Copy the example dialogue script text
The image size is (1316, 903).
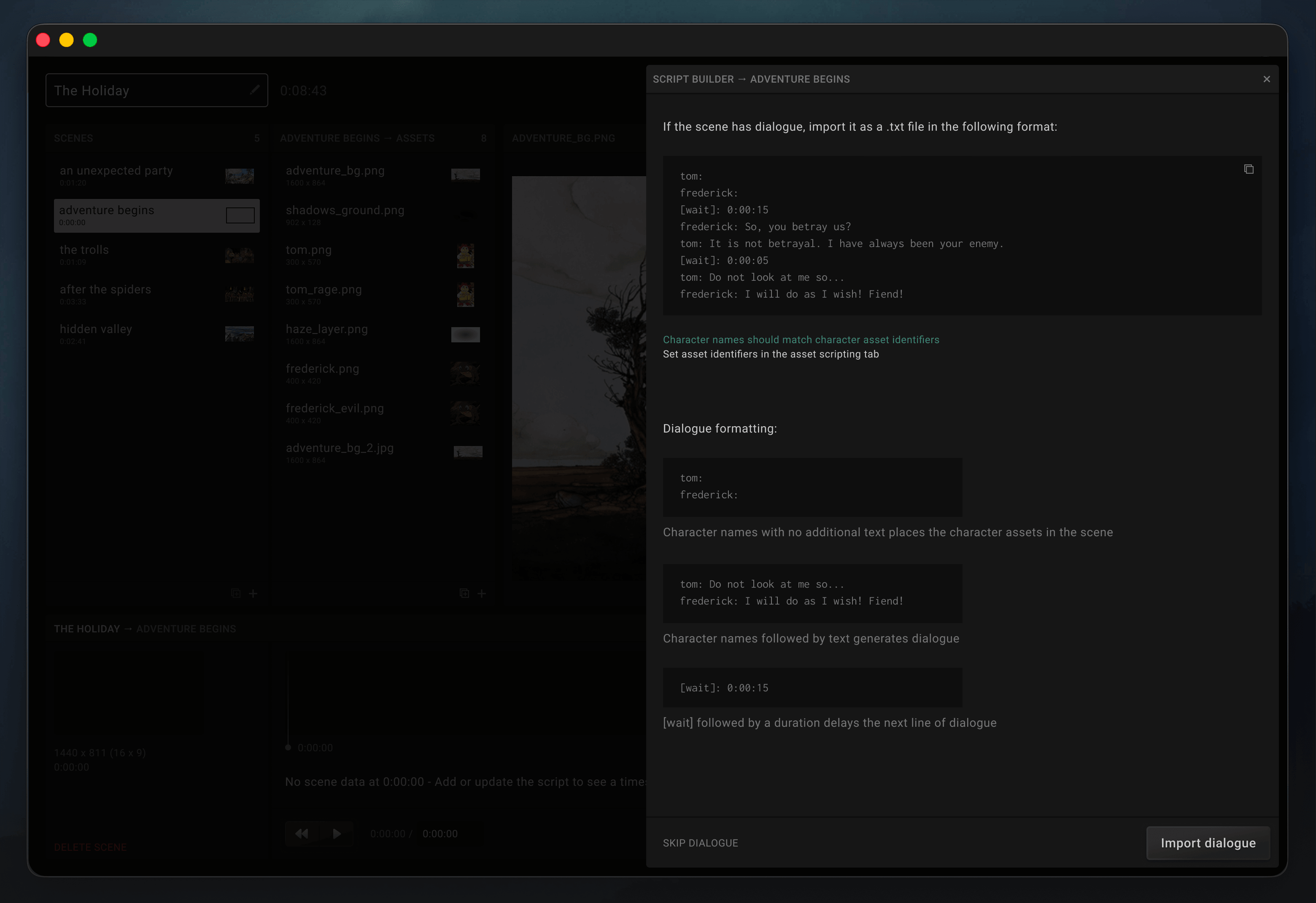1249,169
